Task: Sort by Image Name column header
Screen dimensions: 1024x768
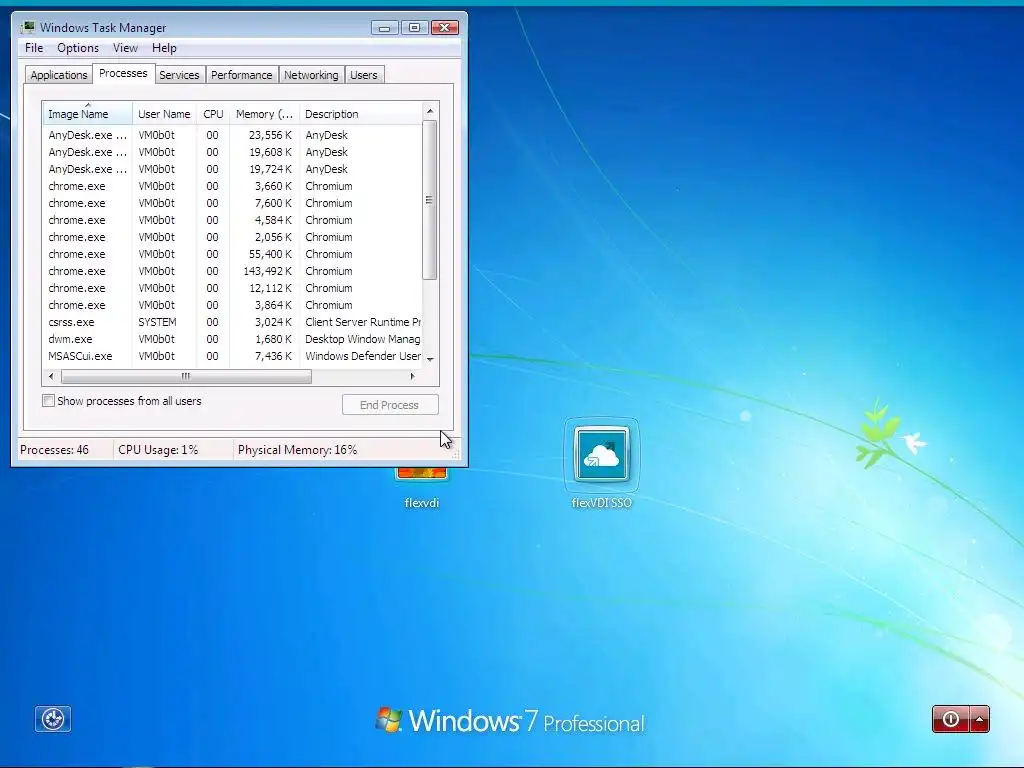Action: tap(88, 114)
